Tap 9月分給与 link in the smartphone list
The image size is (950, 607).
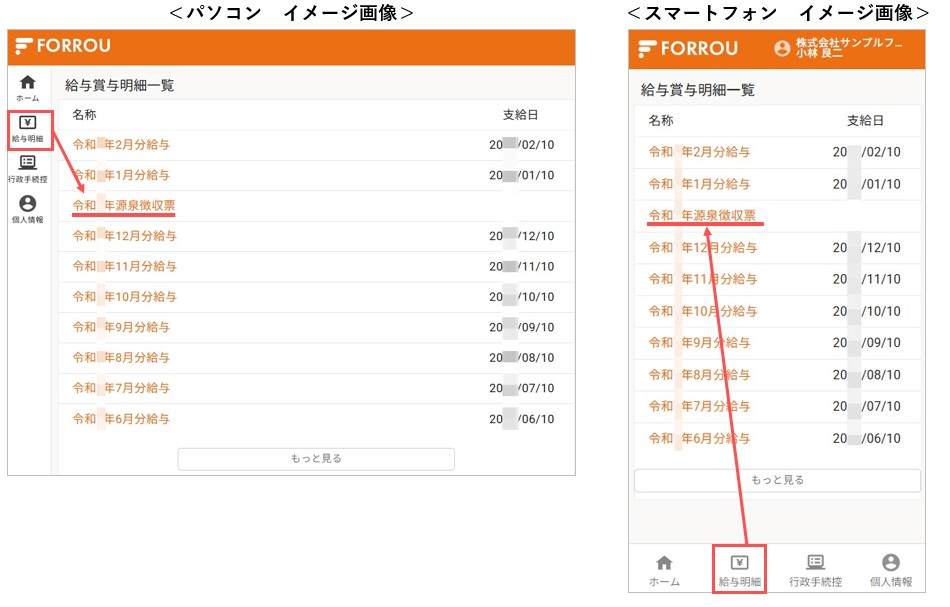point(699,343)
